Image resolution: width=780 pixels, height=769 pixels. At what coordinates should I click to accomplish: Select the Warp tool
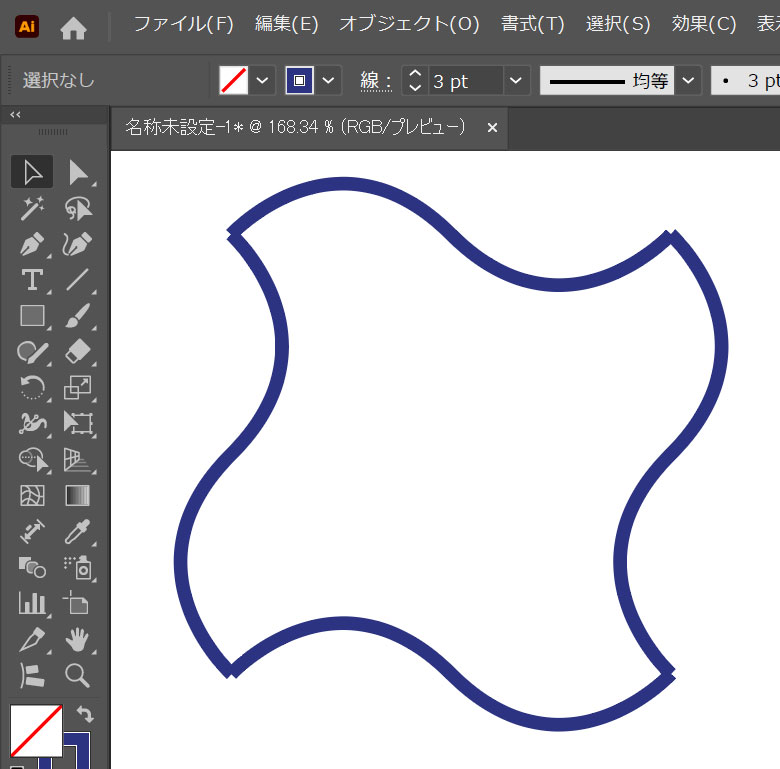tap(32, 423)
